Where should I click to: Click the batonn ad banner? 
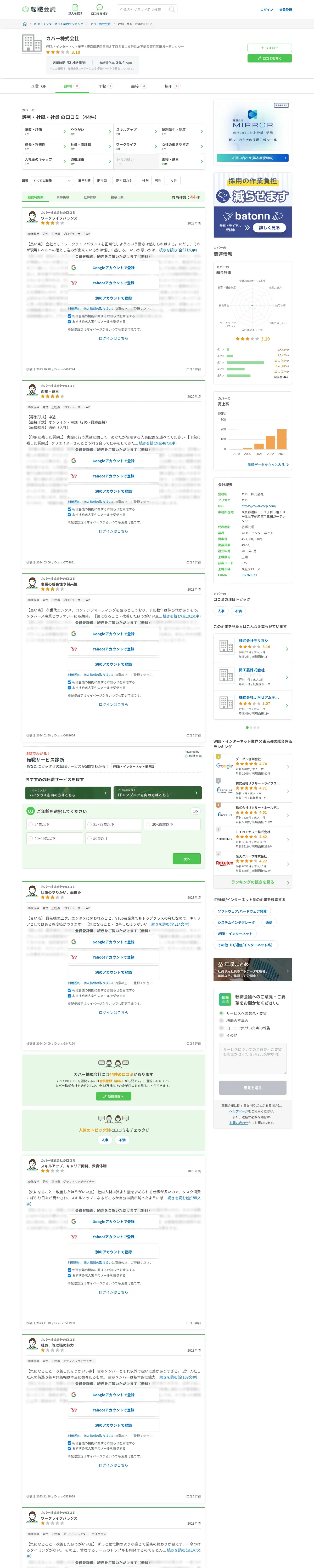pos(253,205)
